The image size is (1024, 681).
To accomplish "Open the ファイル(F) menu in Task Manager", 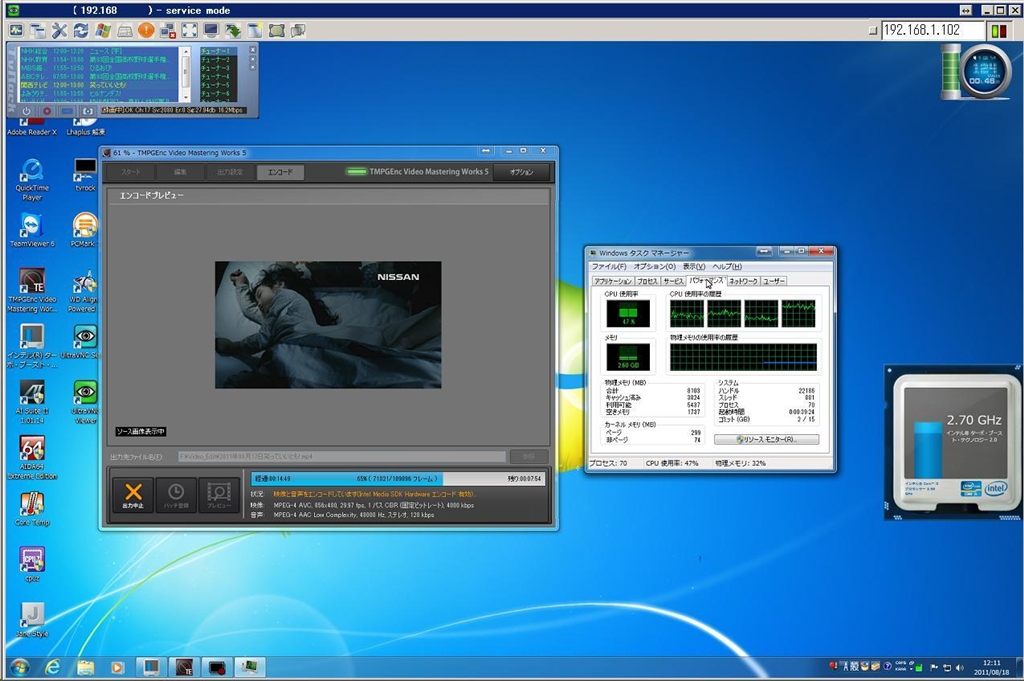I will click(x=609, y=267).
